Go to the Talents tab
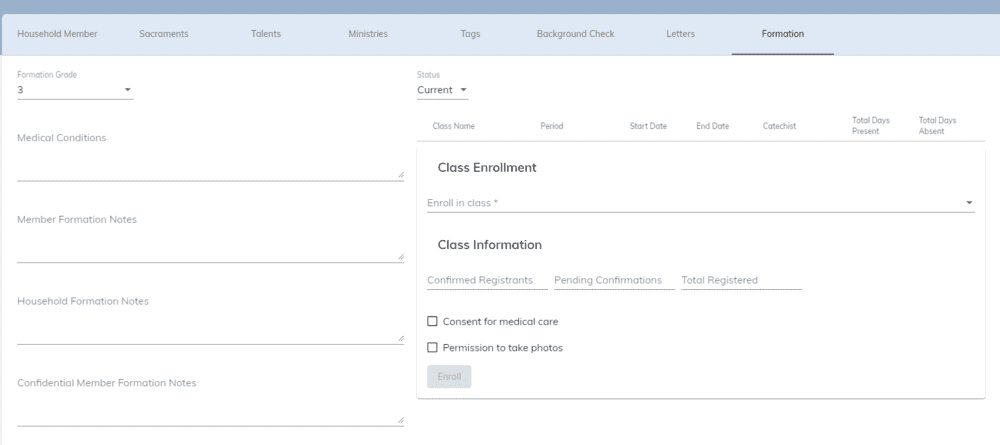1000x445 pixels. (266, 34)
